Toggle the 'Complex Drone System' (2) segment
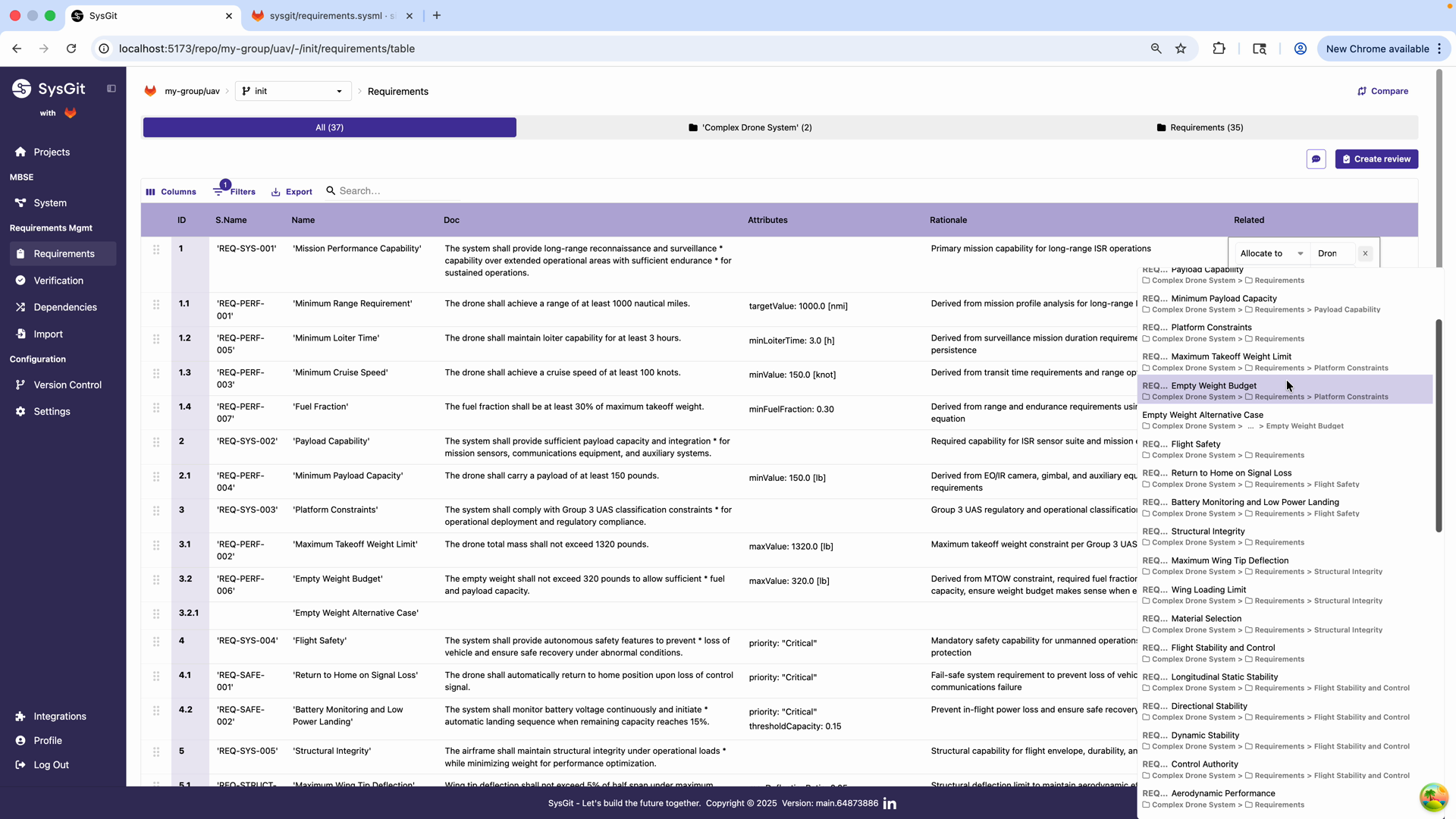 [x=749, y=127]
